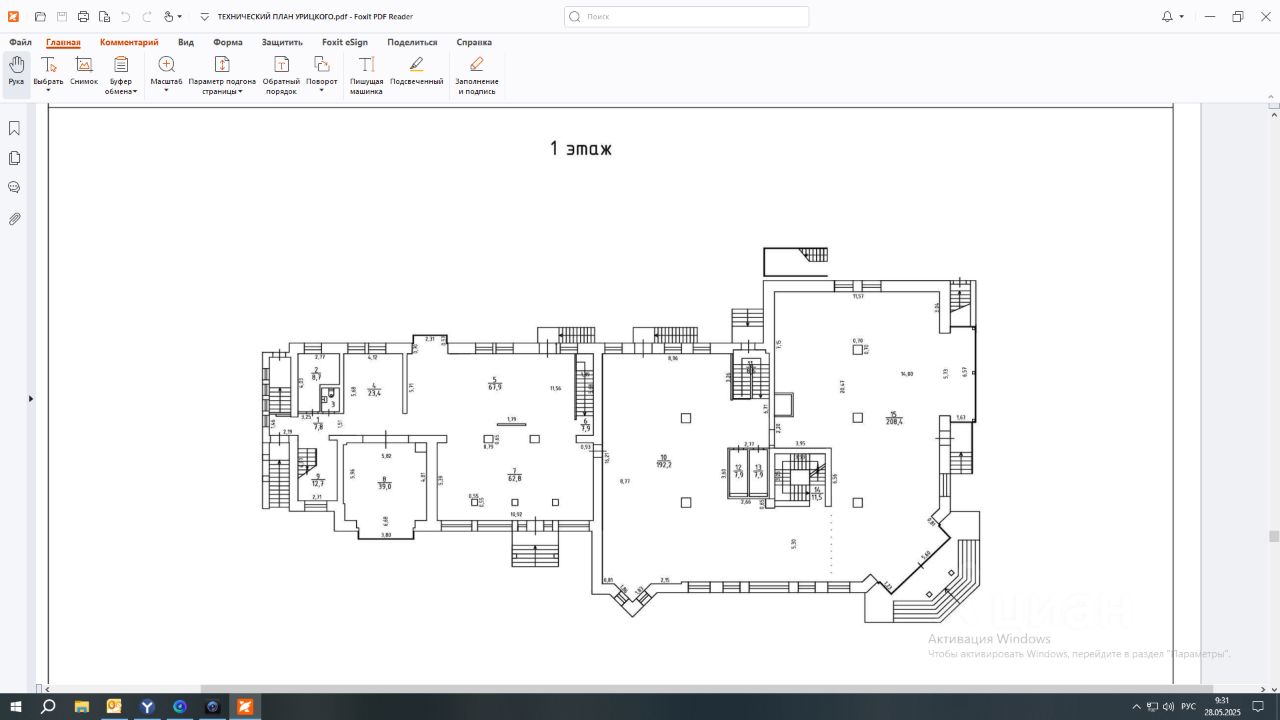Screen dimensions: 1280x720
Task: Open the Attachments panel paperclip icon
Action: point(15,218)
